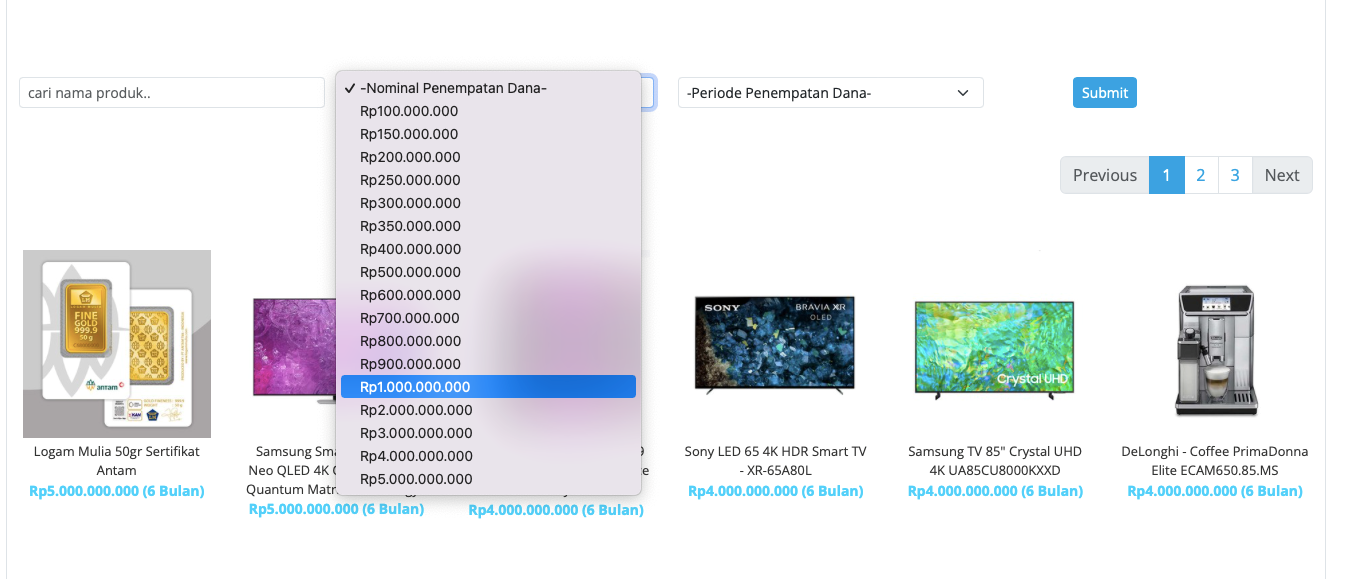Open the Samsung Crystal UHD TV image

click(995, 350)
